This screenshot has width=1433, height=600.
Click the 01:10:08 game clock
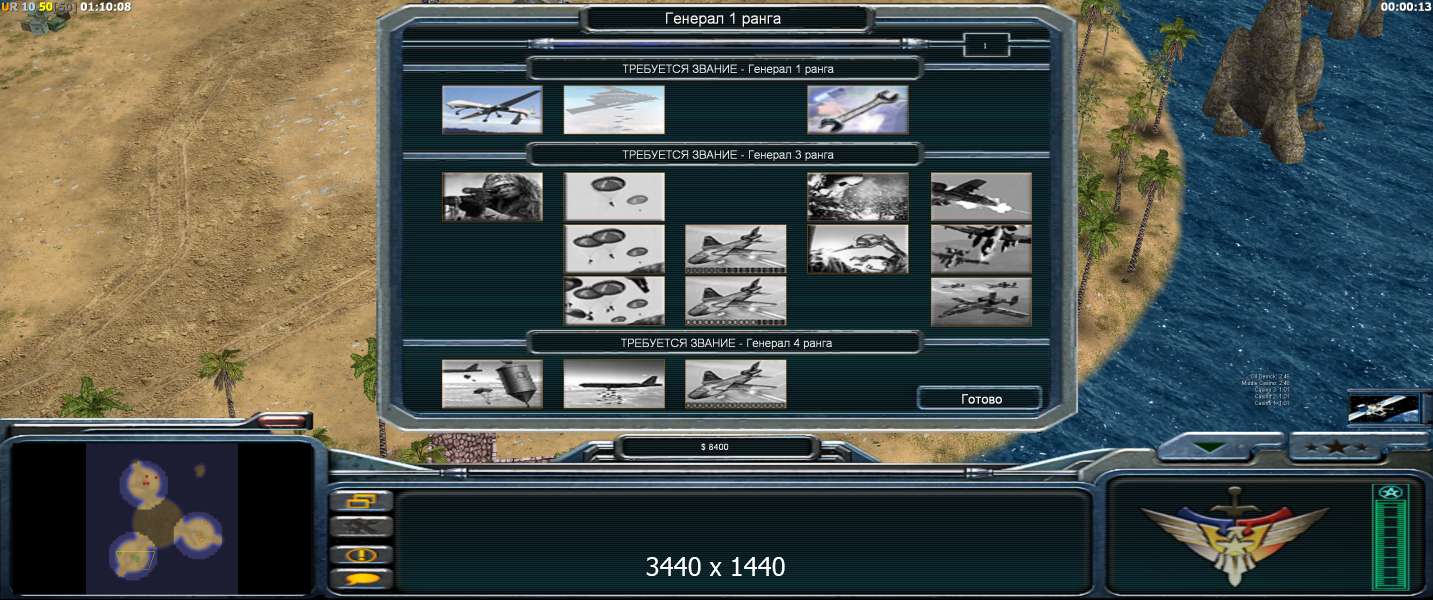(x=106, y=7)
